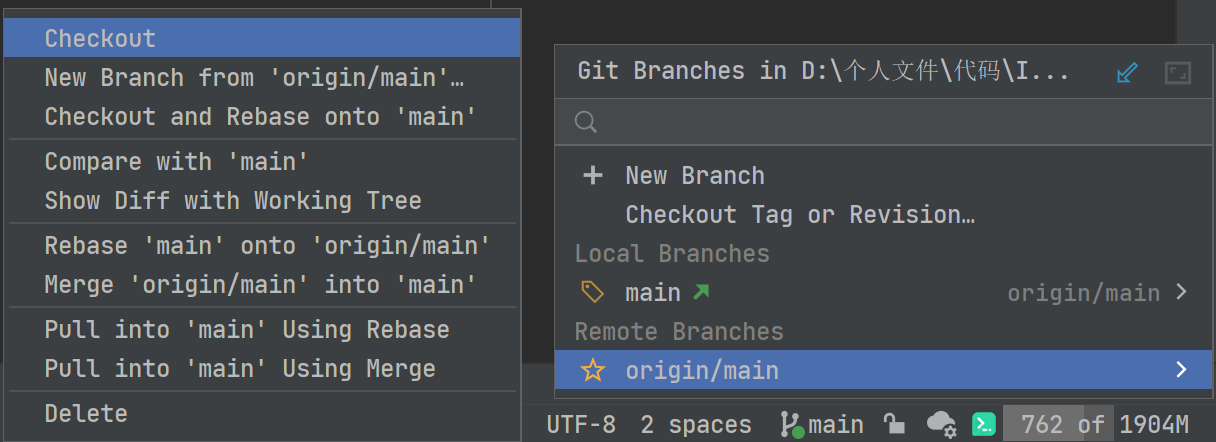This screenshot has width=1216, height=442.
Task: Expand the local main branch submenu arrow
Action: [x=1182, y=292]
